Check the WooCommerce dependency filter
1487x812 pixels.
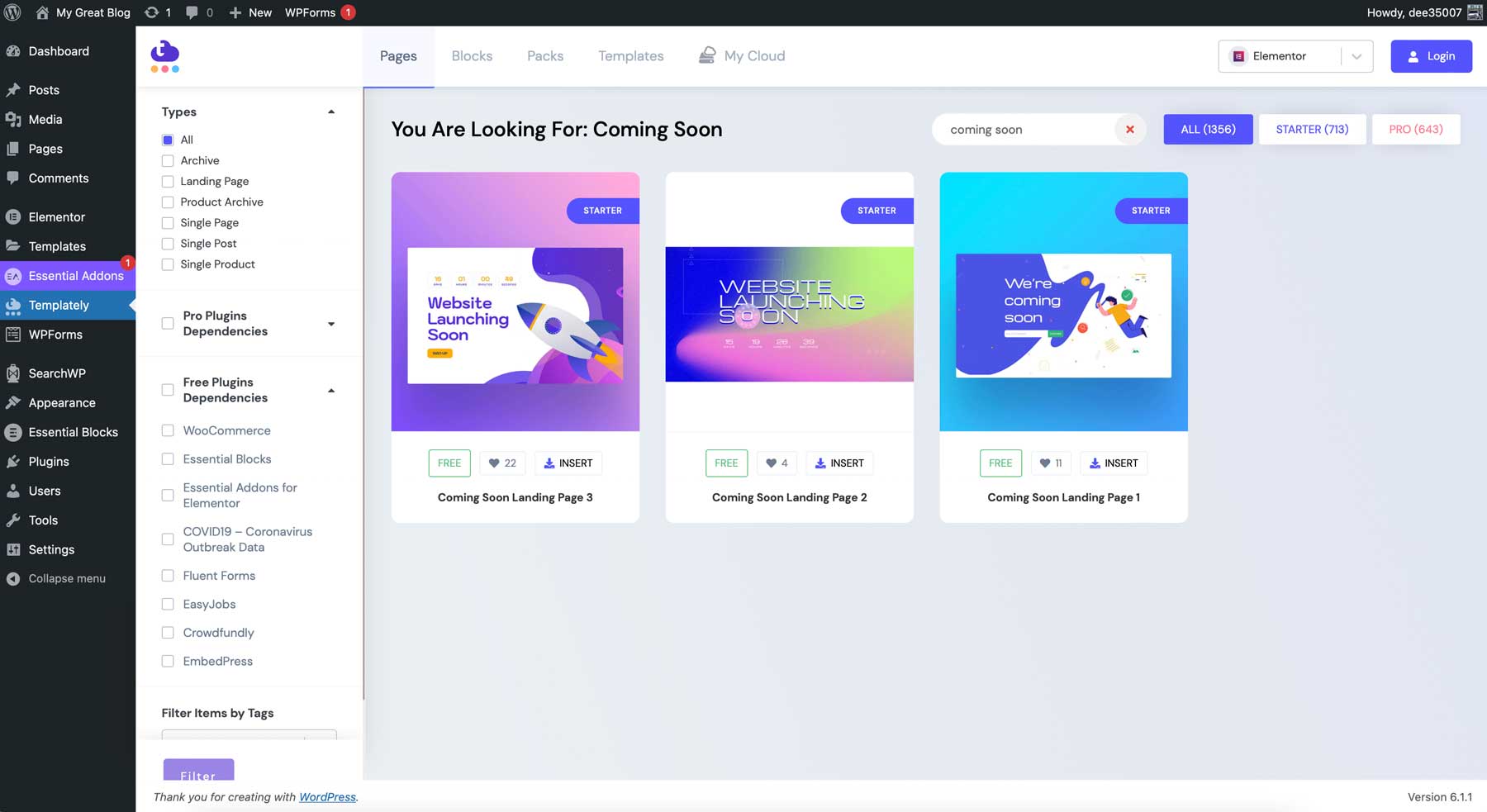[168, 430]
